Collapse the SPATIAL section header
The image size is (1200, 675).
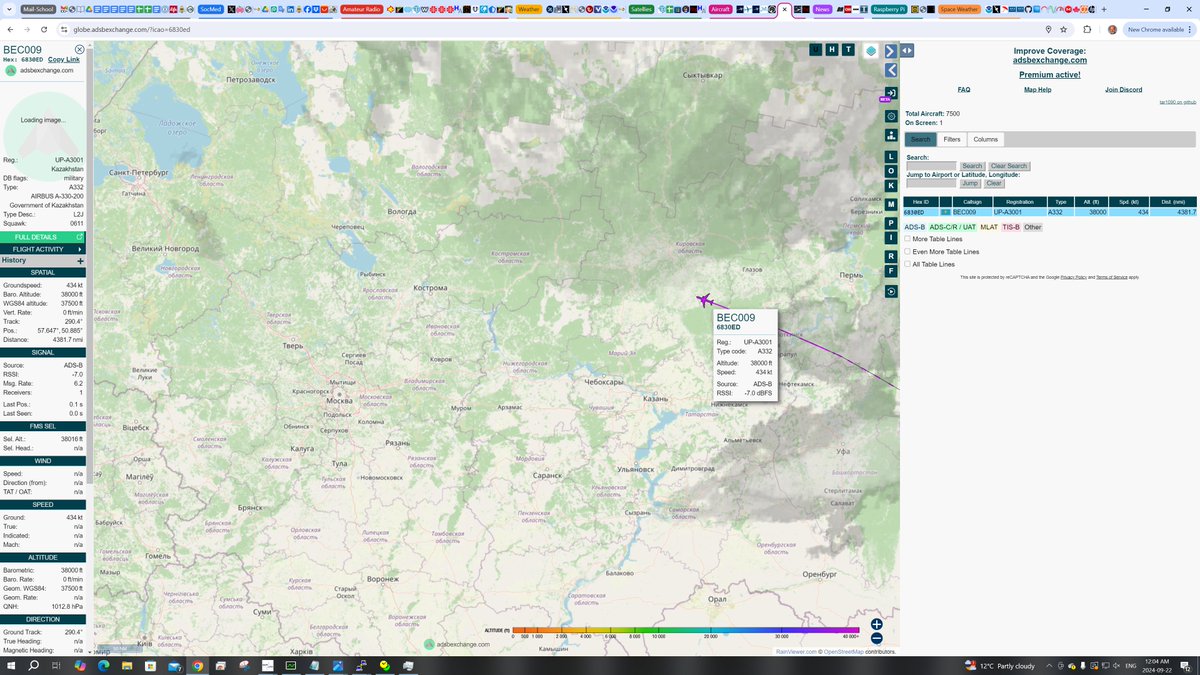[x=43, y=272]
